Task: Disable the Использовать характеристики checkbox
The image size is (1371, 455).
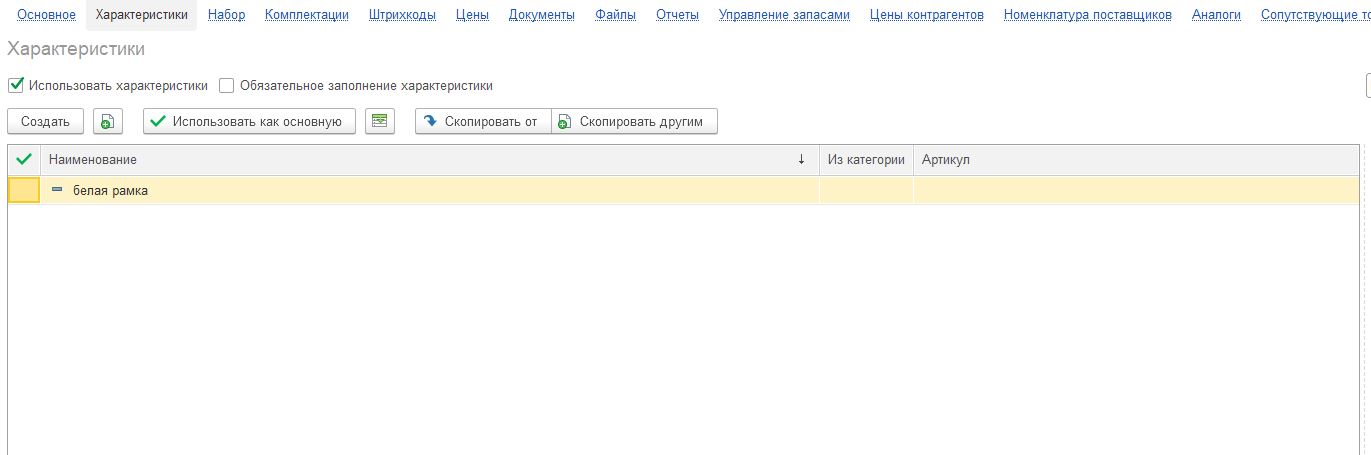Action: point(15,86)
